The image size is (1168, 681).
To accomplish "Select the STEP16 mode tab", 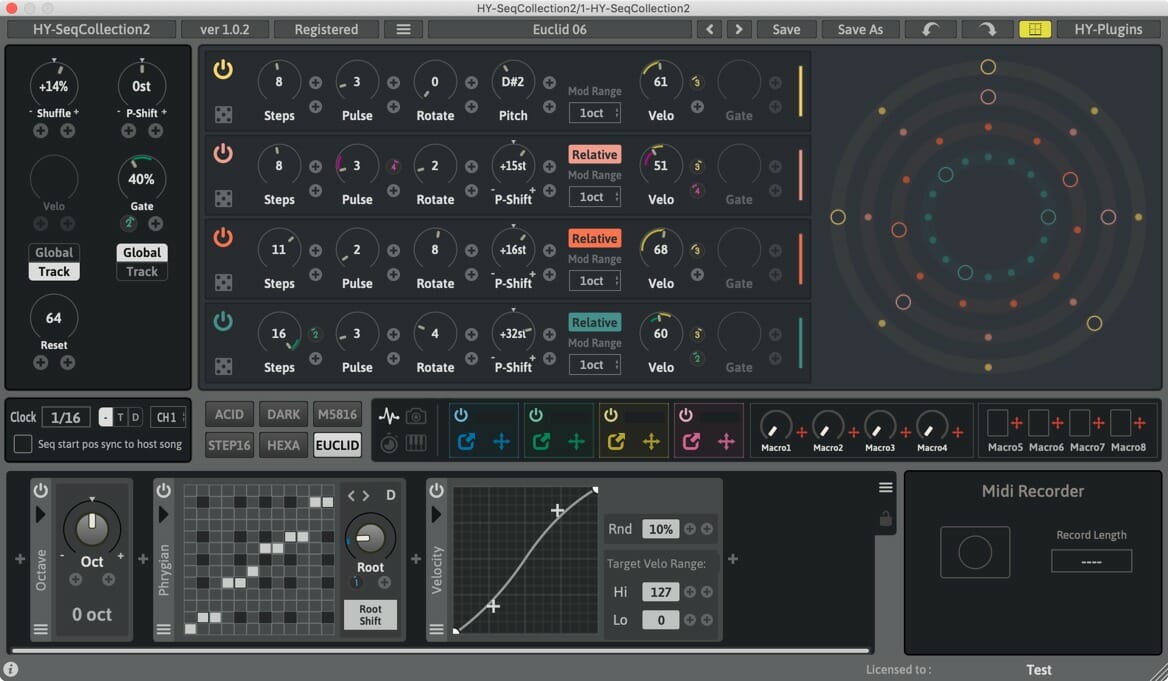I will [228, 445].
